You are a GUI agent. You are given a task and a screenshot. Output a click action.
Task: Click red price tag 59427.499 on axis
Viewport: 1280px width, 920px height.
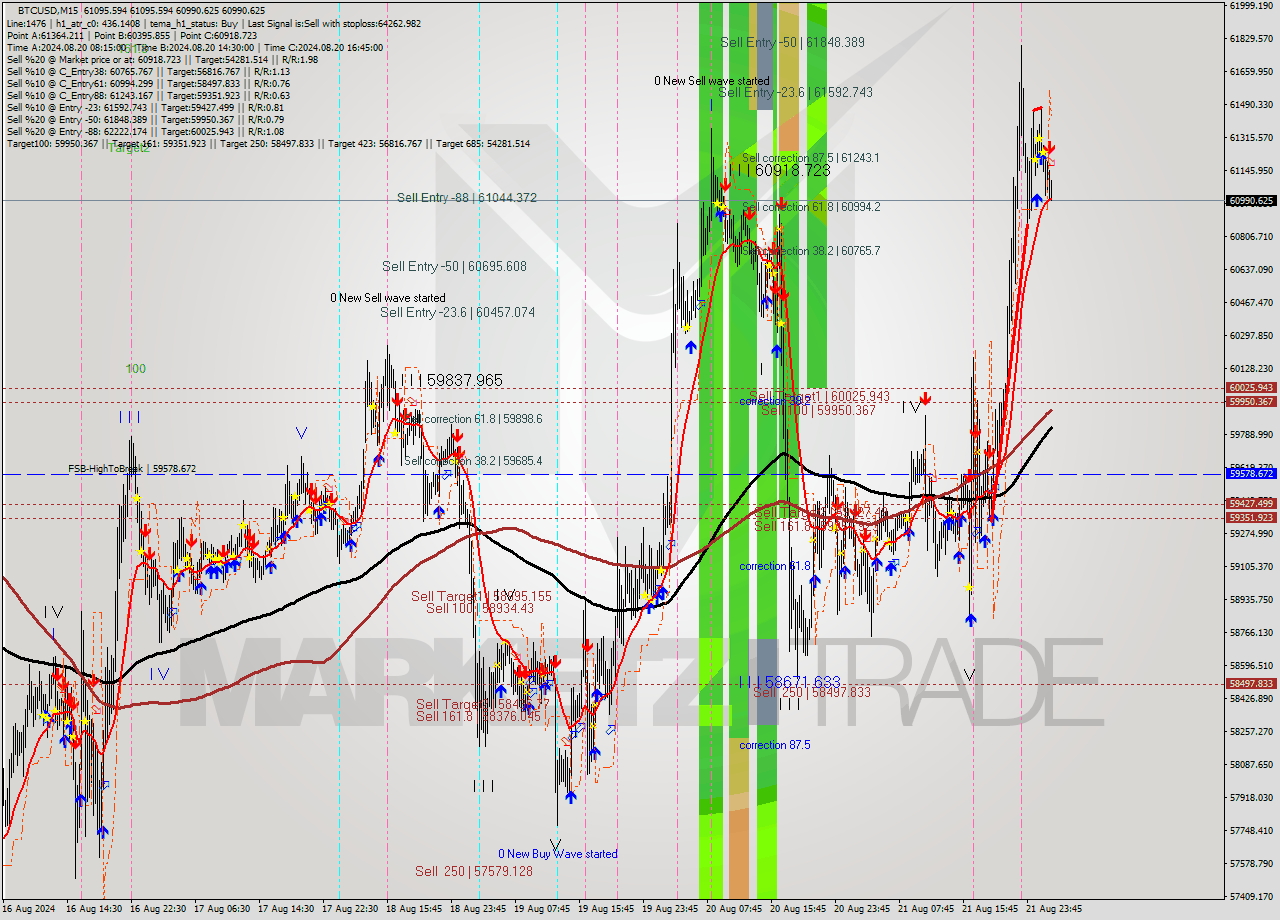pyautogui.click(x=1250, y=503)
